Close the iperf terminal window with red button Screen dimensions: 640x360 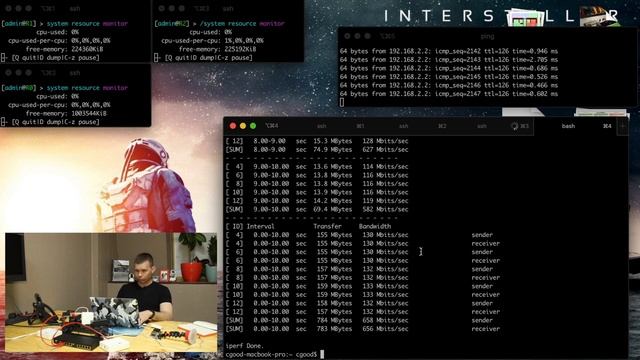point(233,126)
